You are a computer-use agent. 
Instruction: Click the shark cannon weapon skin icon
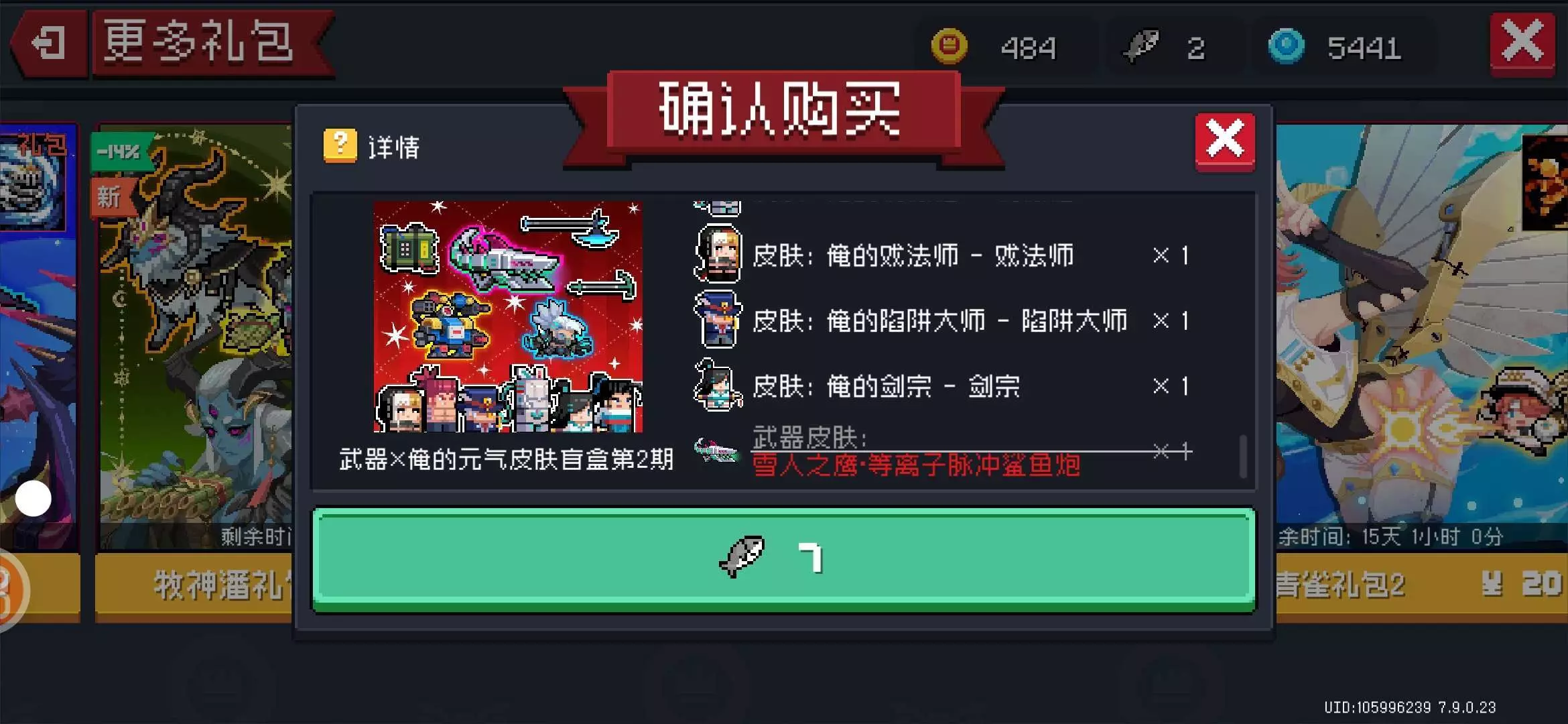716,450
